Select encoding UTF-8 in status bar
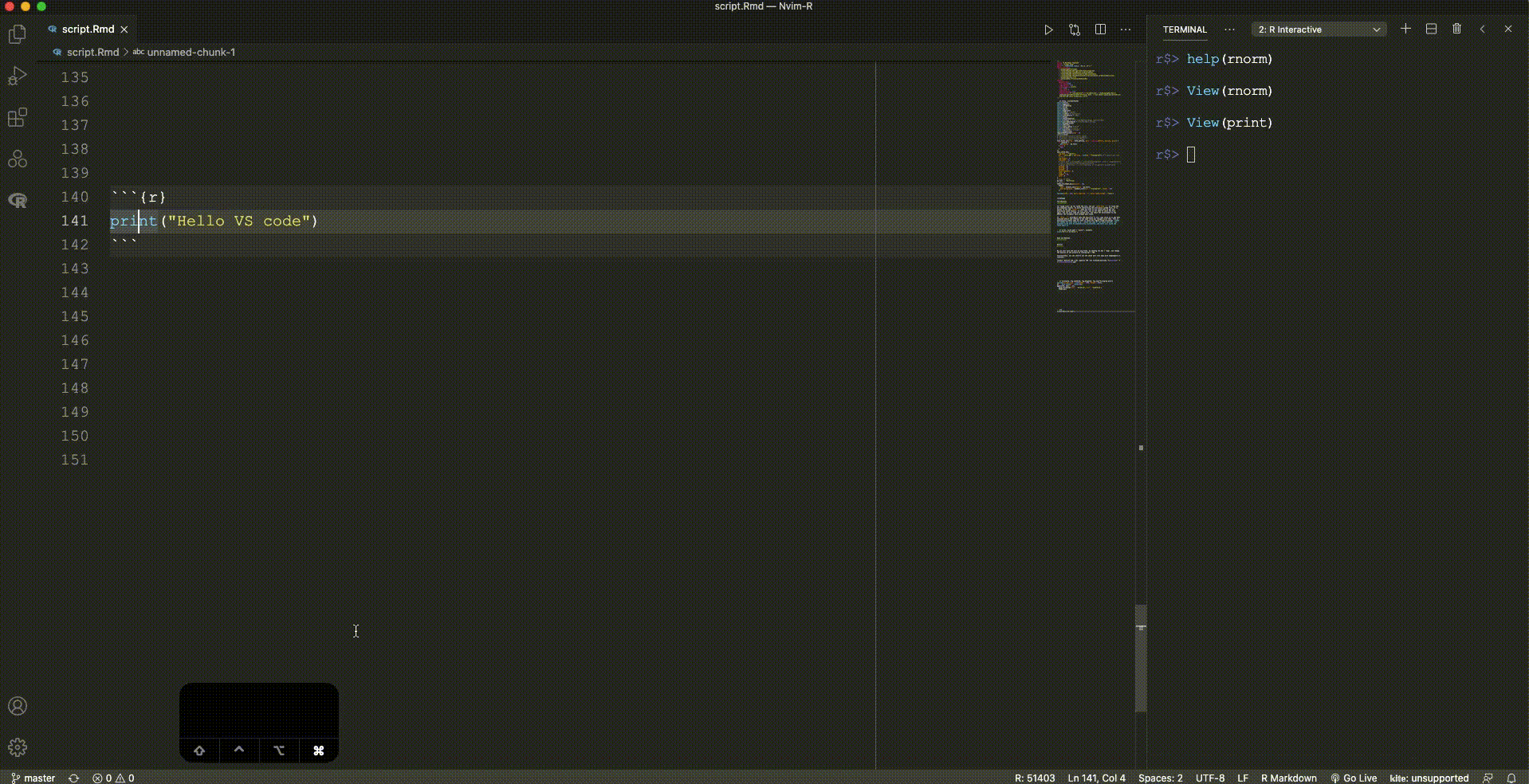Image resolution: width=1529 pixels, height=784 pixels. 1210,778
